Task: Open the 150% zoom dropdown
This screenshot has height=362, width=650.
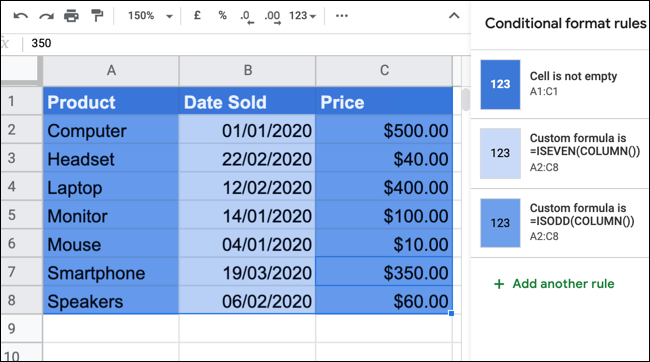Action: point(150,16)
